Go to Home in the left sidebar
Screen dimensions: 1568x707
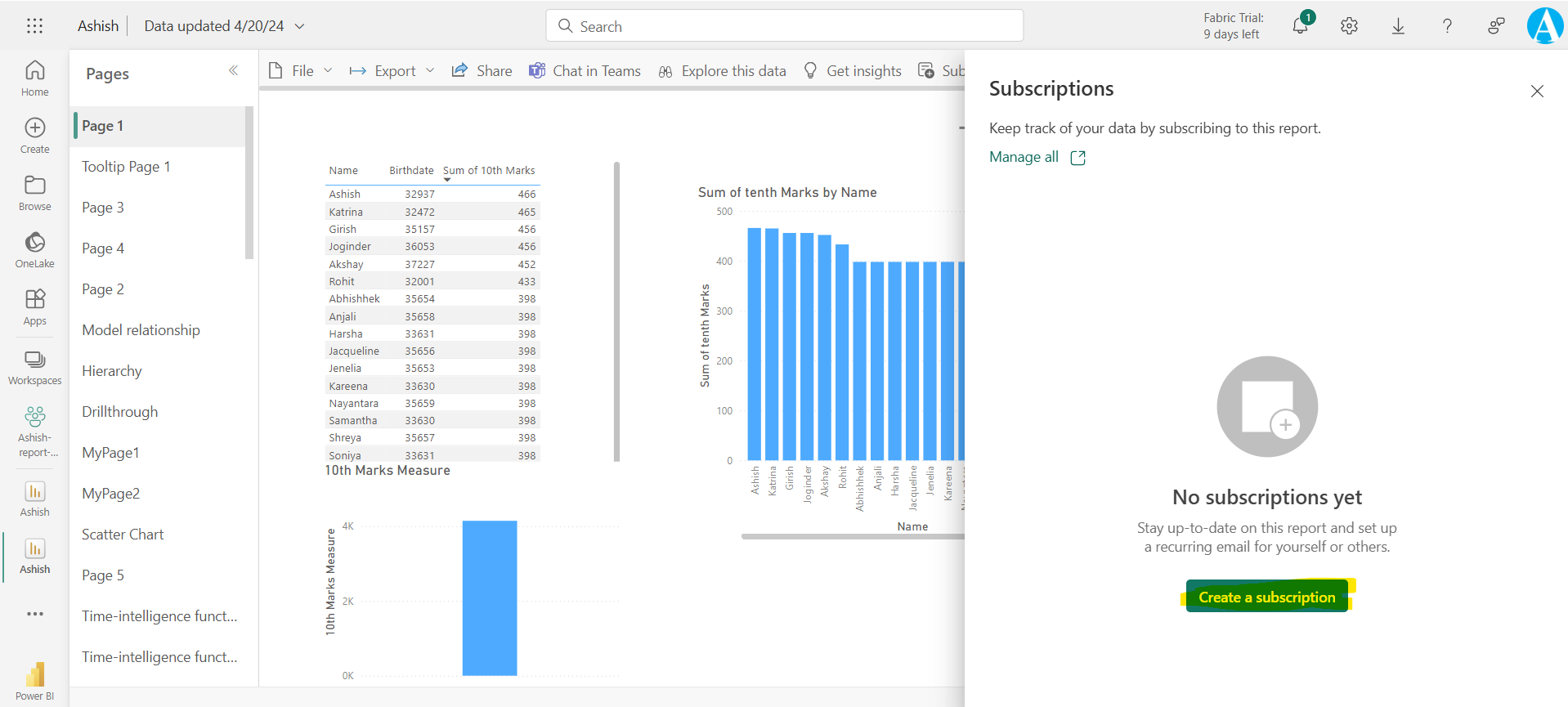pyautogui.click(x=34, y=78)
